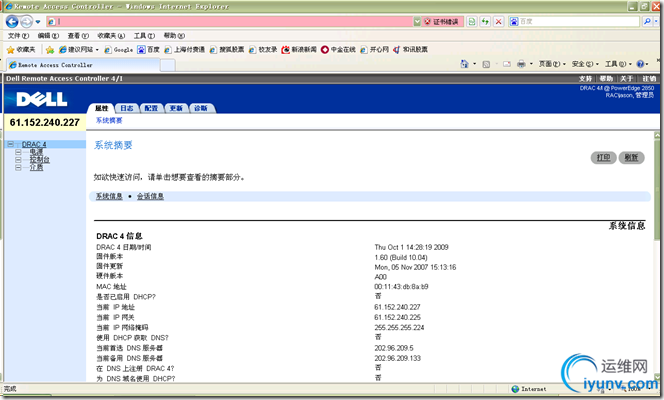Open the 收藏夹 menu in the menu bar
The height and width of the screenshot is (400, 664).
[x=111, y=36]
